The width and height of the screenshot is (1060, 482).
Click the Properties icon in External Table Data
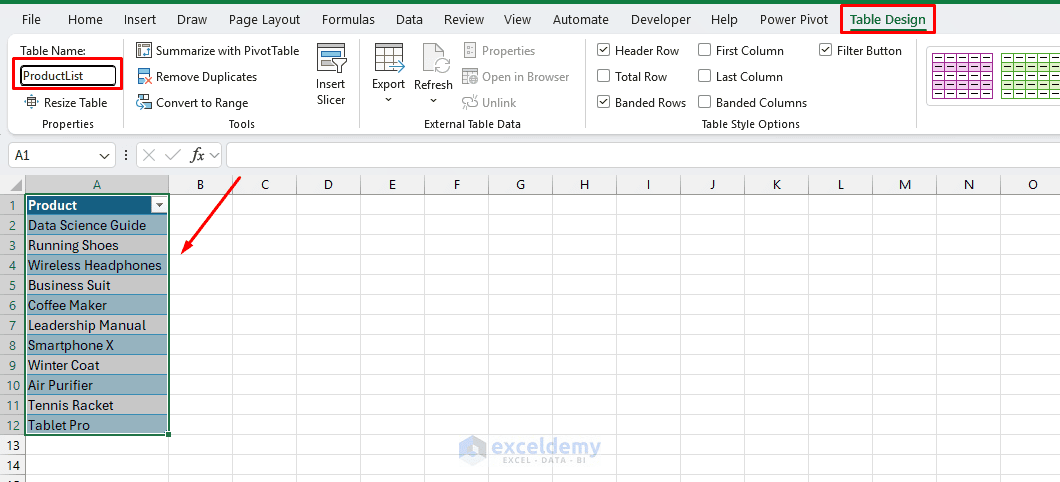[470, 51]
